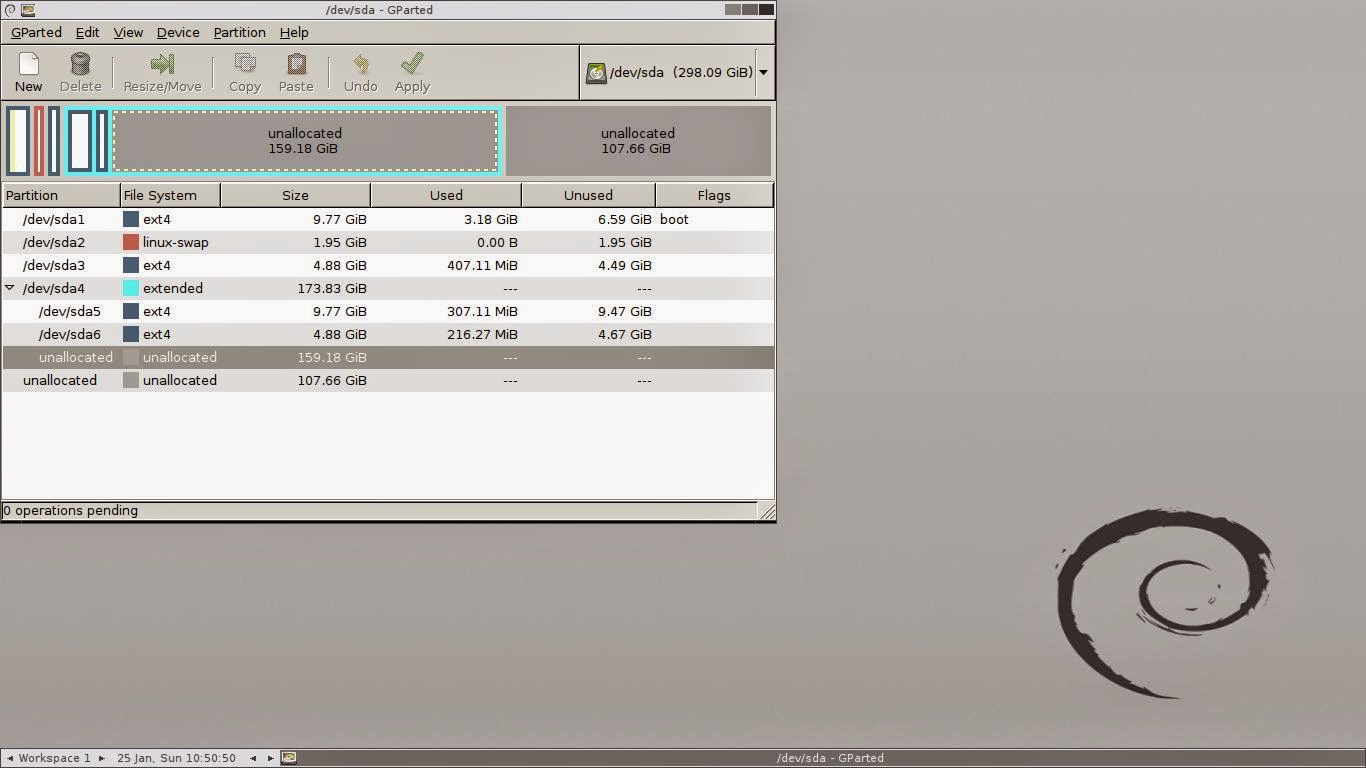This screenshot has height=768, width=1366.
Task: Select the 159.18 GiB unallocated block in the disk map
Action: [x=305, y=141]
